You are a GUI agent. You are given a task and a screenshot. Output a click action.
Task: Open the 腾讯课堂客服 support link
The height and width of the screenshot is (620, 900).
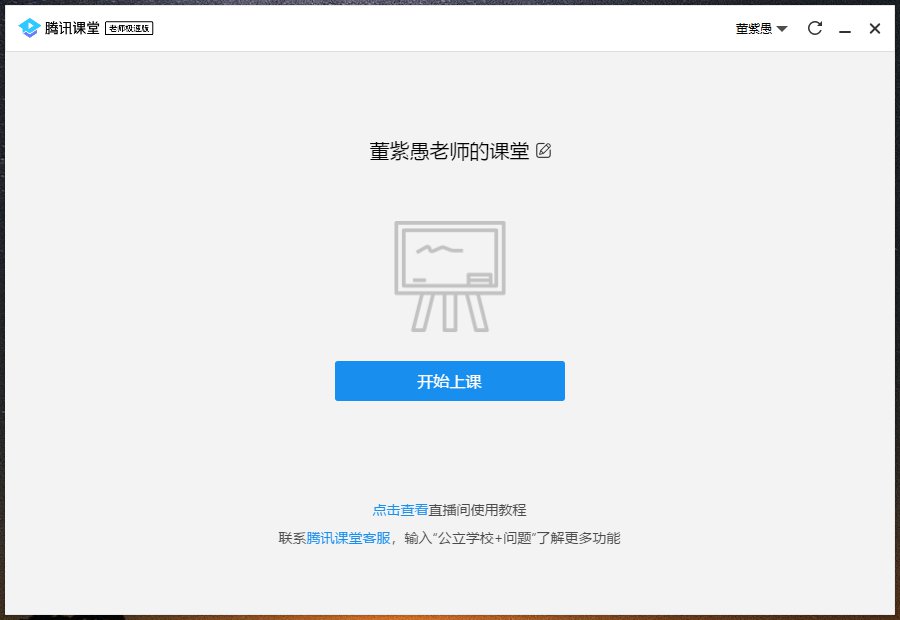point(348,538)
